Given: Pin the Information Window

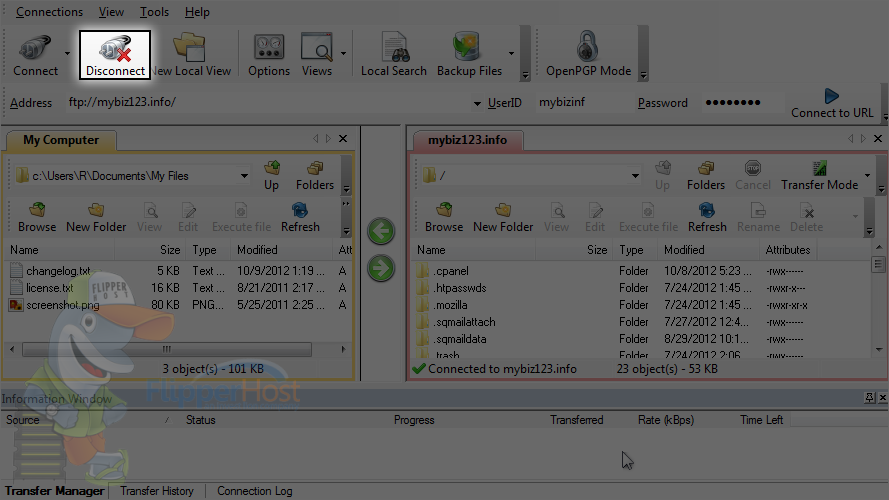Looking at the screenshot, I should pyautogui.click(x=870, y=398).
